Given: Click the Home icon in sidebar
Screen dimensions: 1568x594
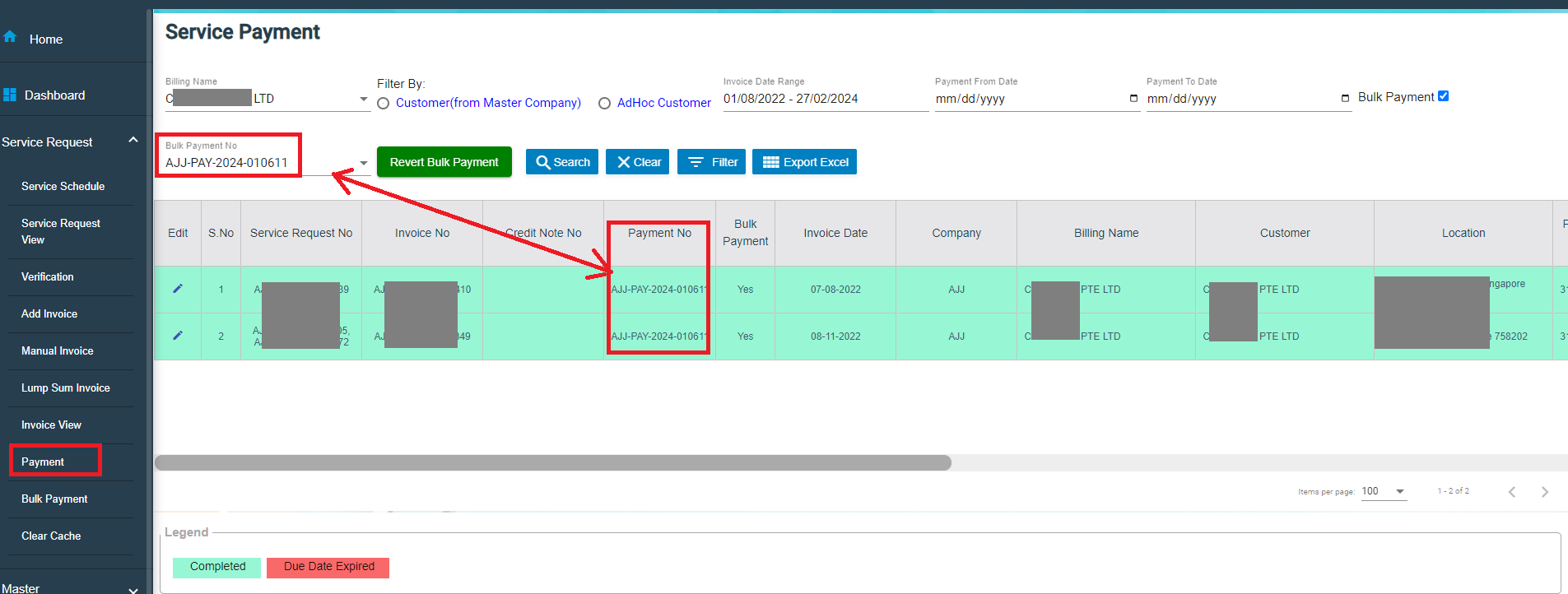Looking at the screenshot, I should click(10, 37).
